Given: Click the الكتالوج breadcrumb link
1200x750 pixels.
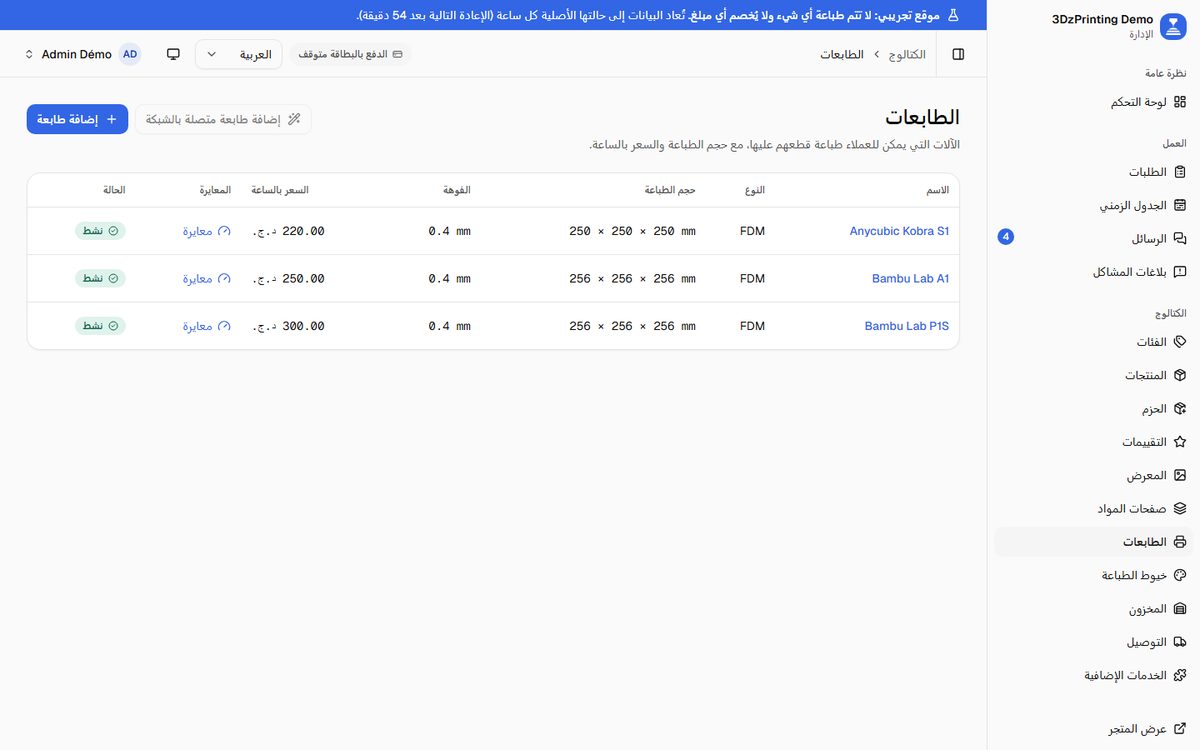Looking at the screenshot, I should [x=907, y=54].
